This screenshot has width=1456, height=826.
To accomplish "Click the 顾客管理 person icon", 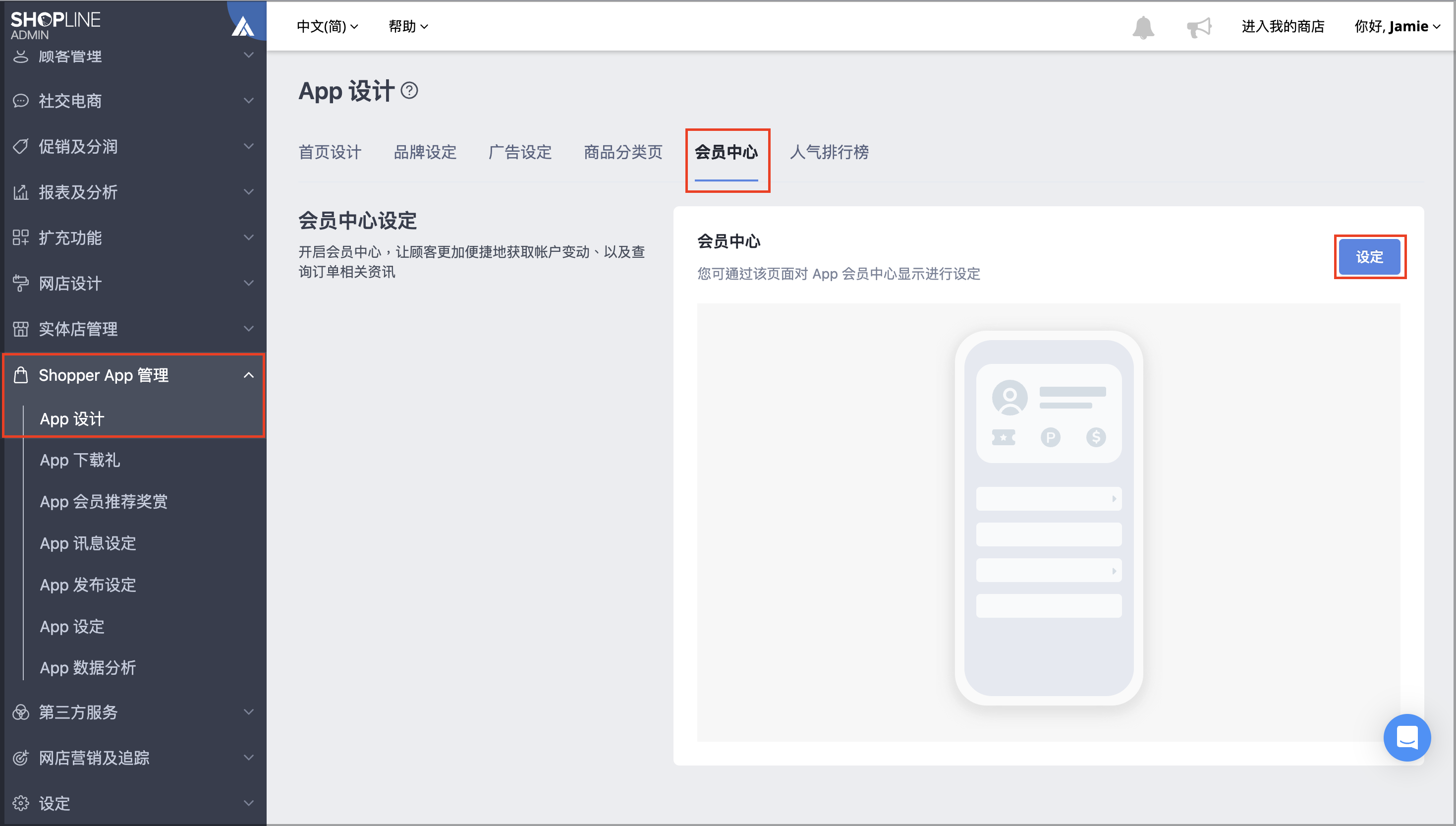I will click(20, 56).
